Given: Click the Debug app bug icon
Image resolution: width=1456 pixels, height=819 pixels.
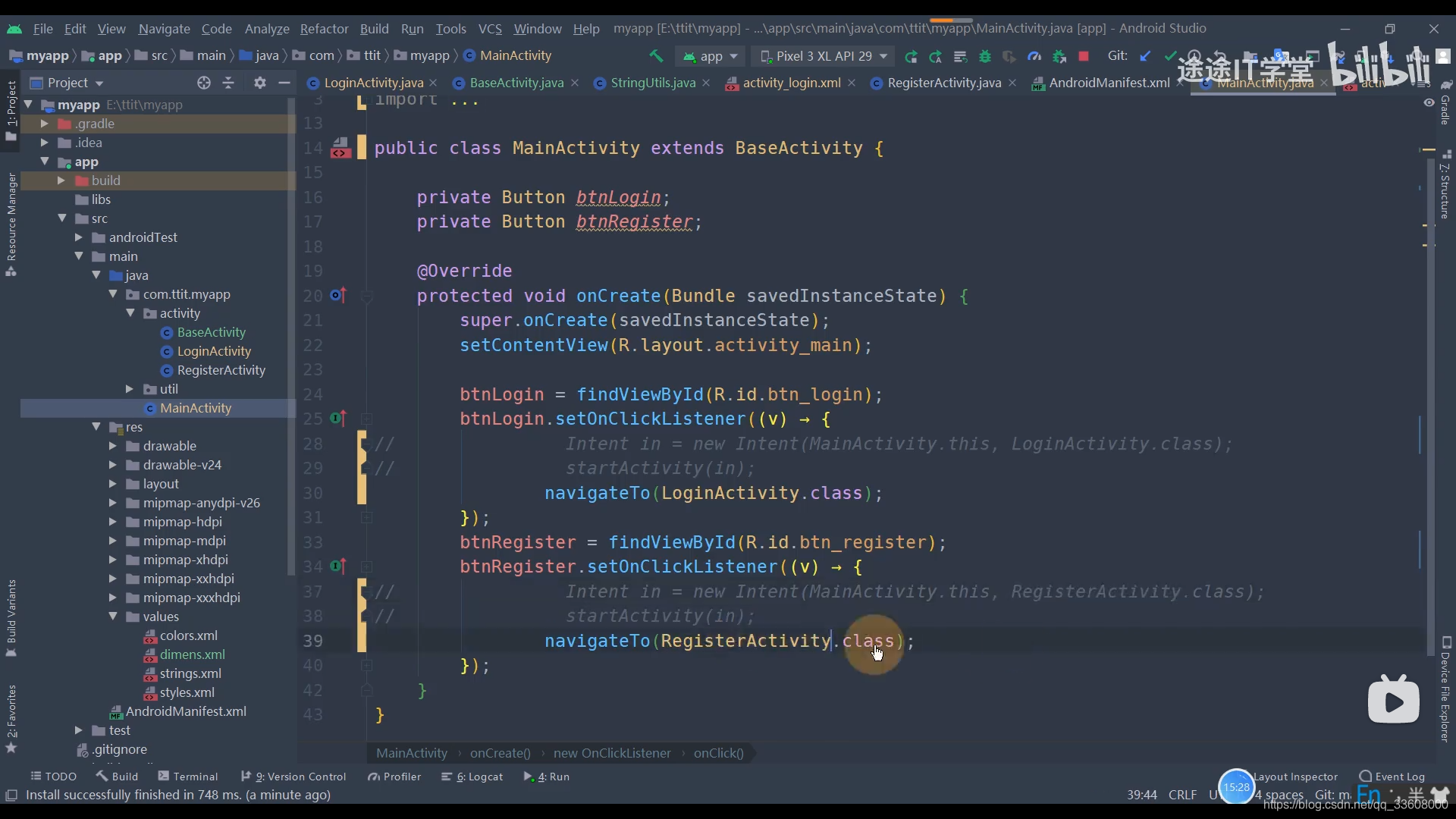Looking at the screenshot, I should tap(985, 56).
